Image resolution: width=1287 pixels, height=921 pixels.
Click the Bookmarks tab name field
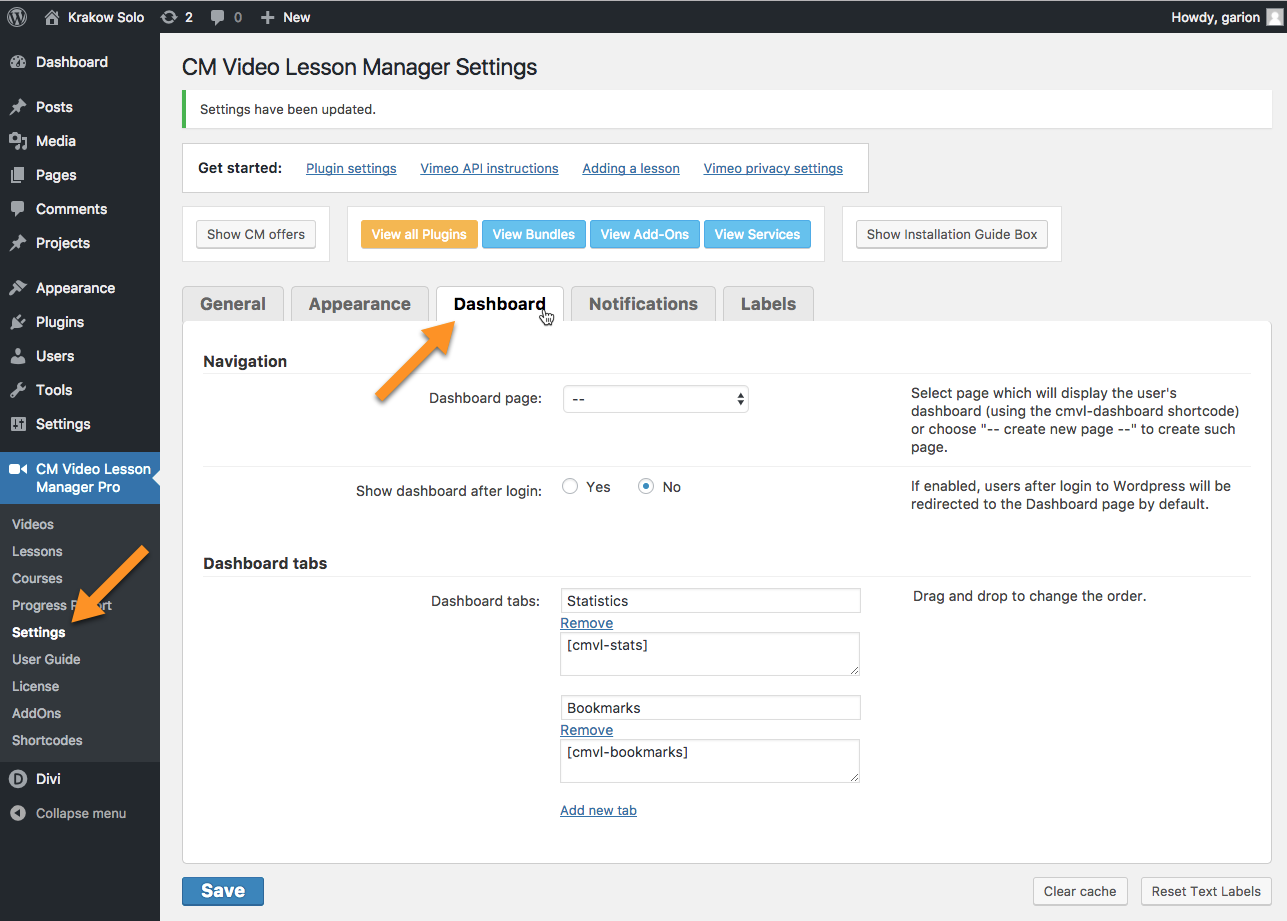[710, 708]
